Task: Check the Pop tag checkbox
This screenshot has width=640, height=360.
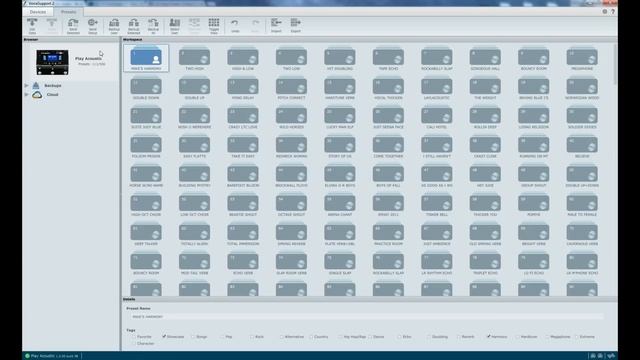Action: coord(222,337)
